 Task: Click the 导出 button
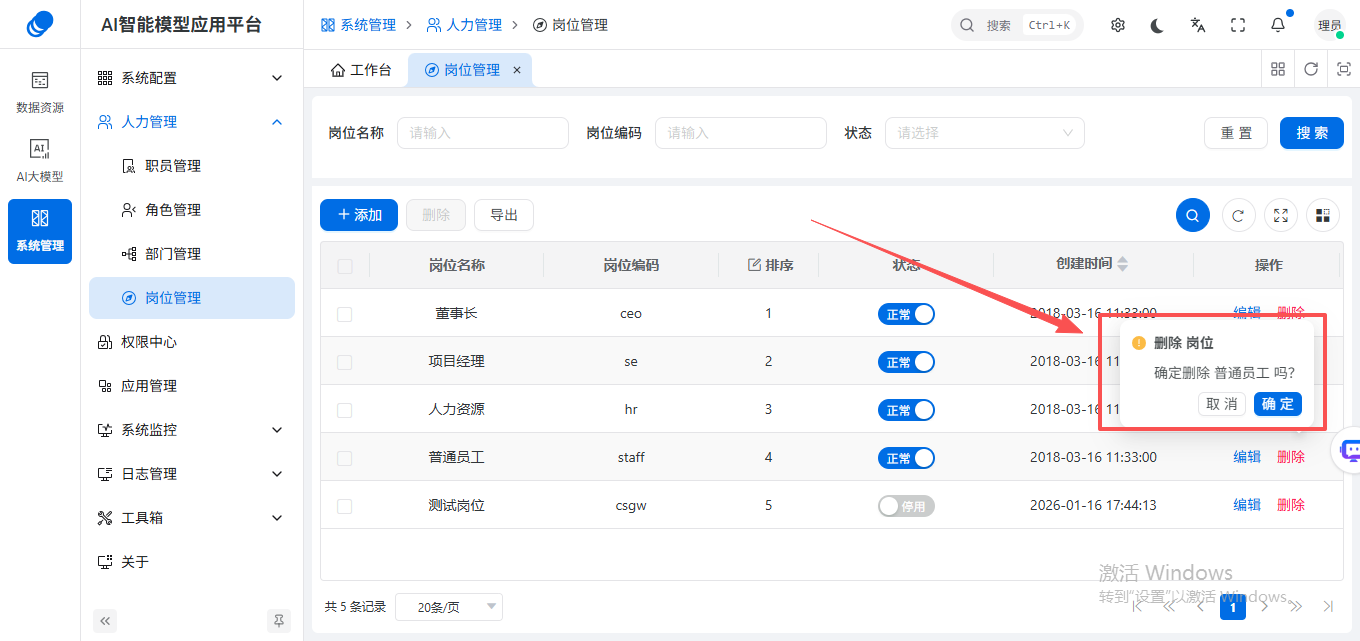(x=504, y=215)
